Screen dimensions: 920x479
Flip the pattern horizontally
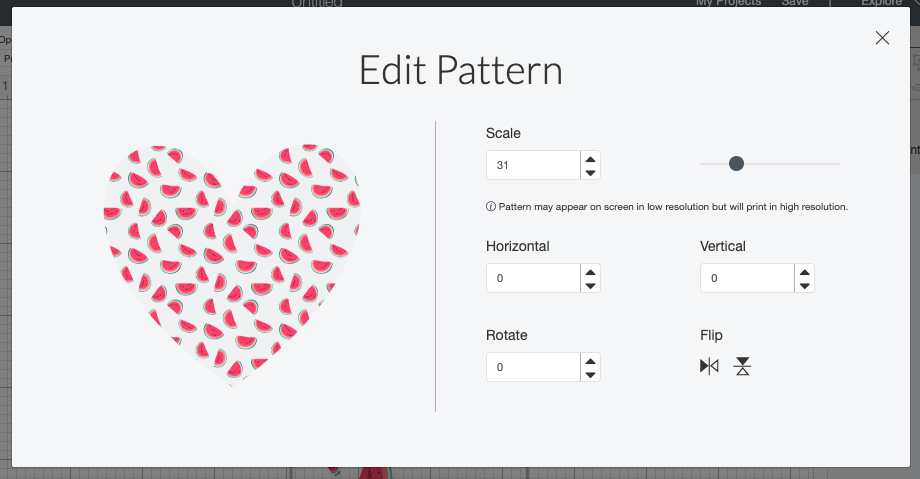(x=709, y=366)
